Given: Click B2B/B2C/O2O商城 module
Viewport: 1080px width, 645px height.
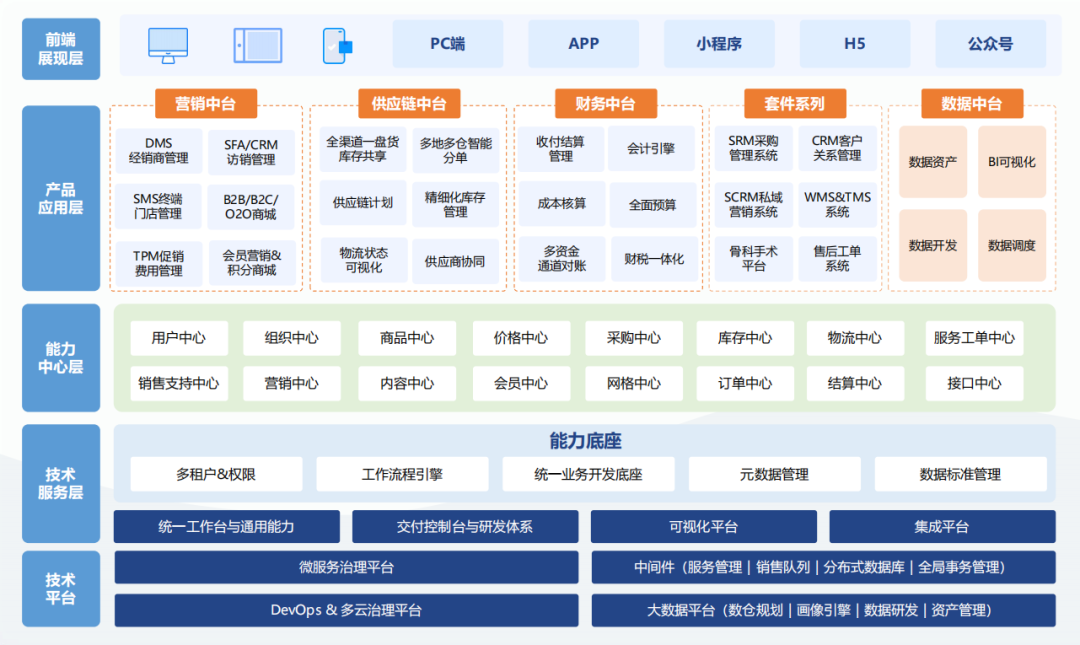Looking at the screenshot, I should [x=251, y=207].
